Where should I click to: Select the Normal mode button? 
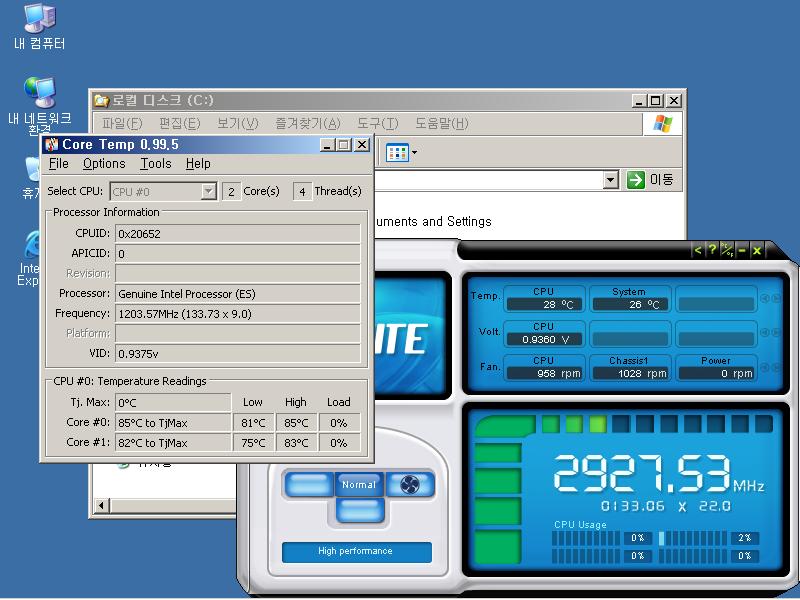pyautogui.click(x=359, y=485)
